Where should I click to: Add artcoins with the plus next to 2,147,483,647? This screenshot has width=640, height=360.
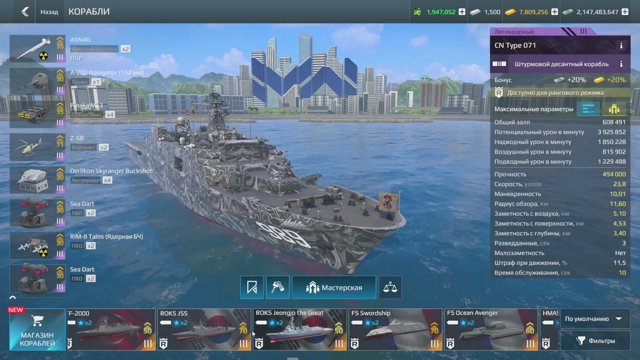(x=624, y=12)
